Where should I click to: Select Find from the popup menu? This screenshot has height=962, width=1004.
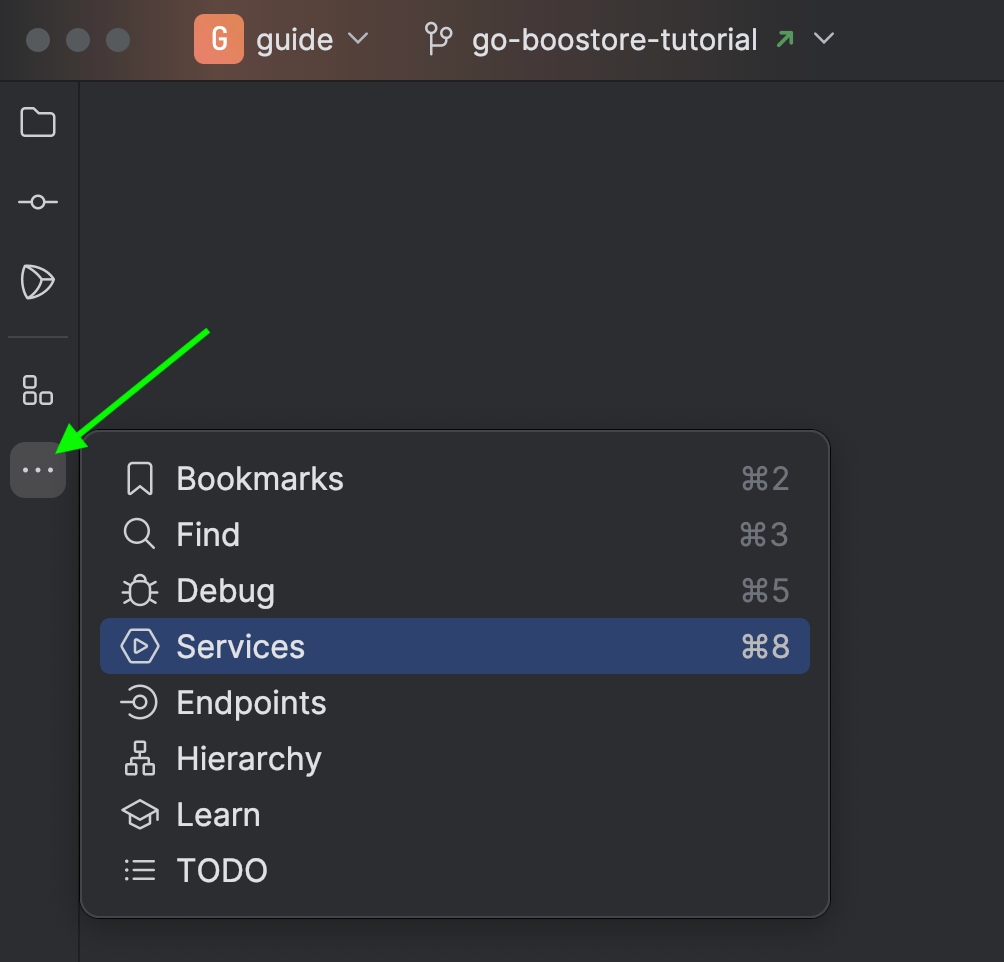[x=208, y=535]
